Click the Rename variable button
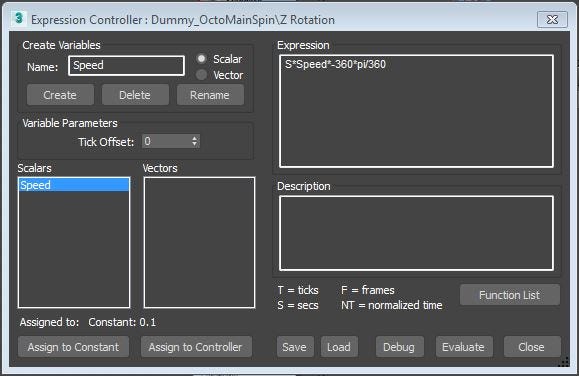Screen dimensions: 579x376 (x=210, y=95)
